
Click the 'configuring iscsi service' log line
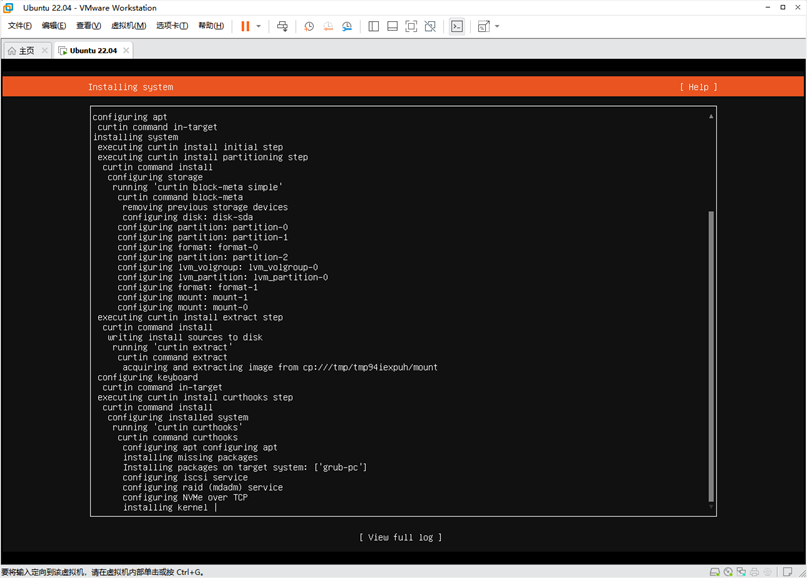(185, 478)
